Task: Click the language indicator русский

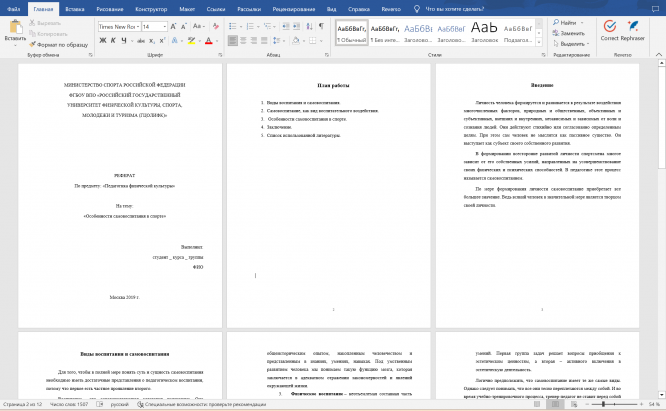Action: click(119, 404)
